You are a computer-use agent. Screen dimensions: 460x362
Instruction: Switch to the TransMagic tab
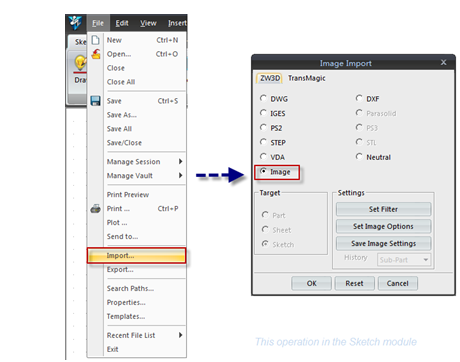(x=307, y=78)
